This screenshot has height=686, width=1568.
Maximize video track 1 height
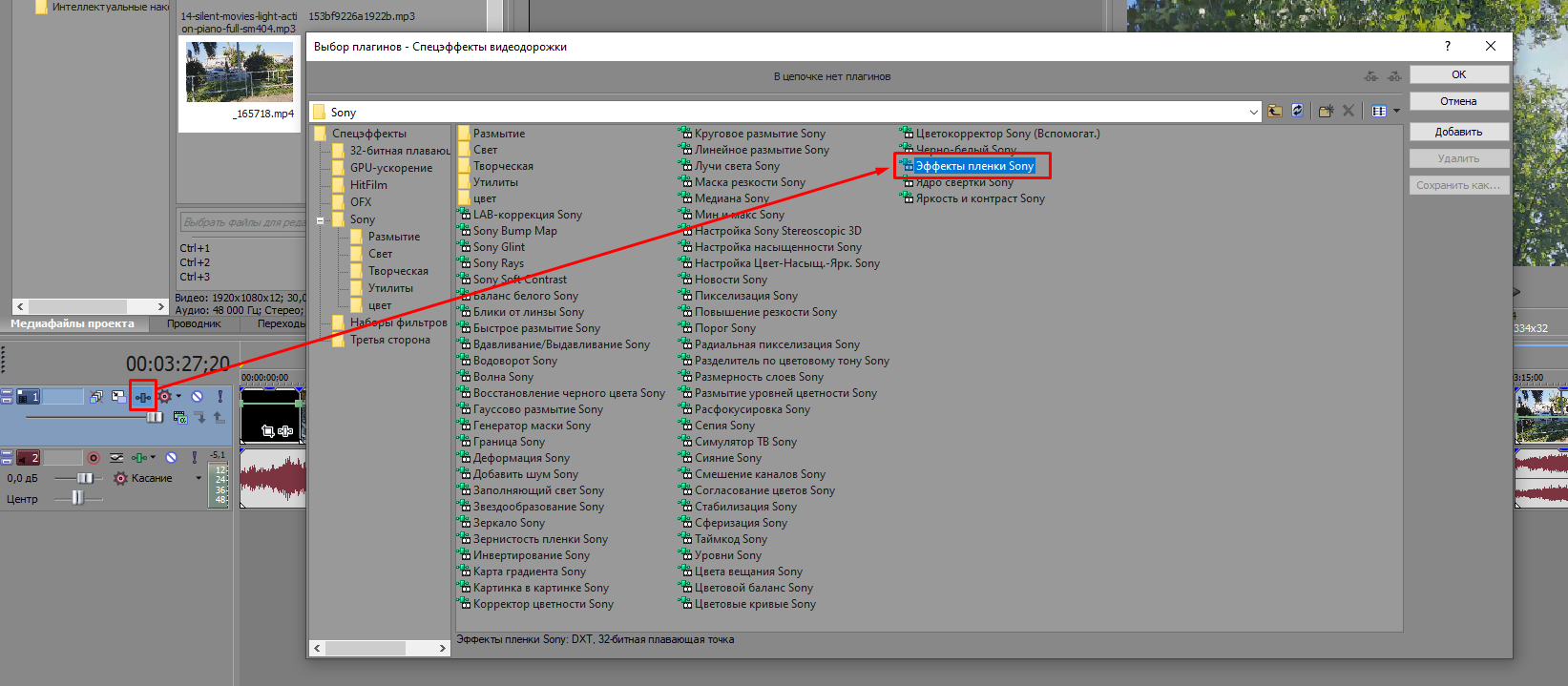(7, 401)
